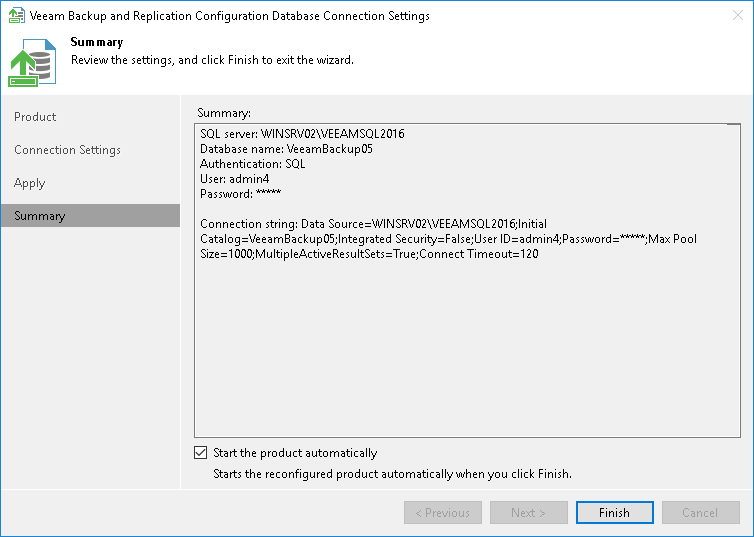
Task: Click the Review the settings instruction text
Action: click(x=212, y=60)
